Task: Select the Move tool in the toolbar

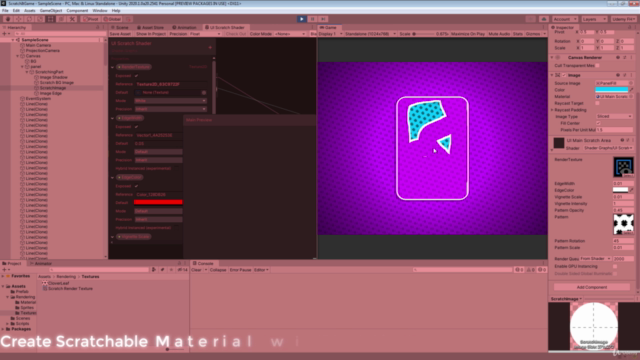Action: tap(18, 19)
